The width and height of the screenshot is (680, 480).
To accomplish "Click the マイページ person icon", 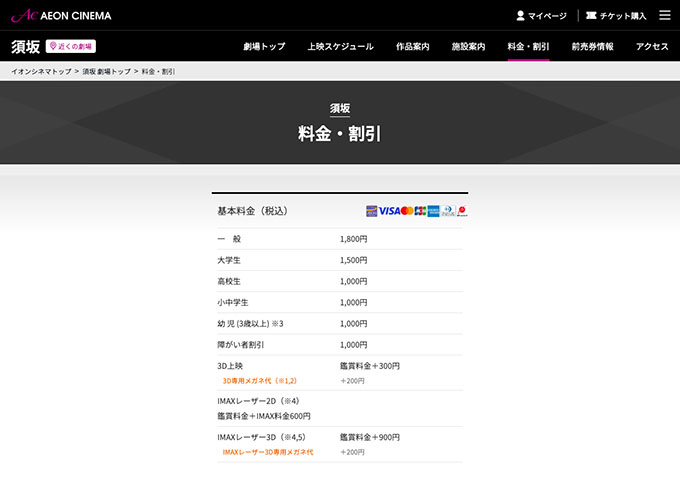I will [x=520, y=16].
